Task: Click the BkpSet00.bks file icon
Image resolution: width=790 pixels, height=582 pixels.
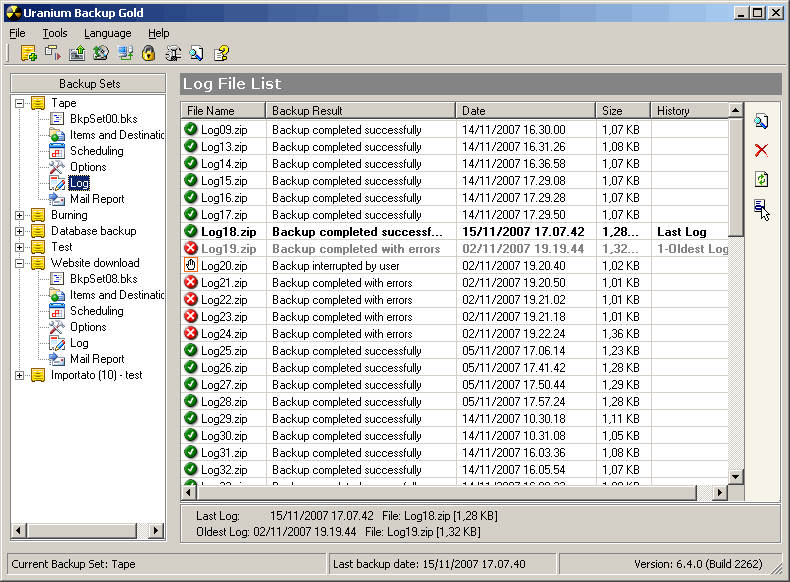Action: 57,119
